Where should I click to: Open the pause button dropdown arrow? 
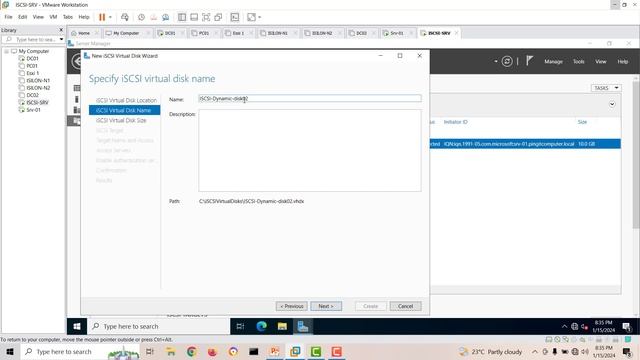[110, 17]
